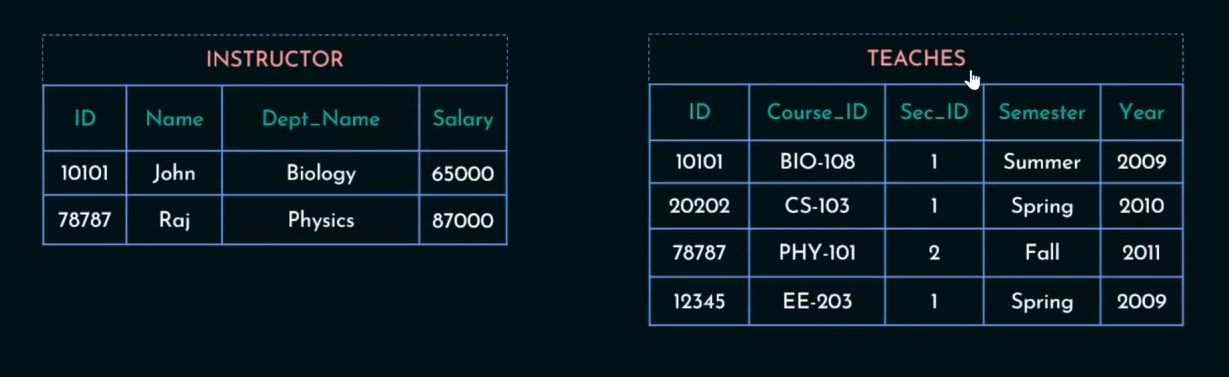The image size is (1229, 377).
Task: Select the Course_ID column header
Action: click(x=817, y=112)
